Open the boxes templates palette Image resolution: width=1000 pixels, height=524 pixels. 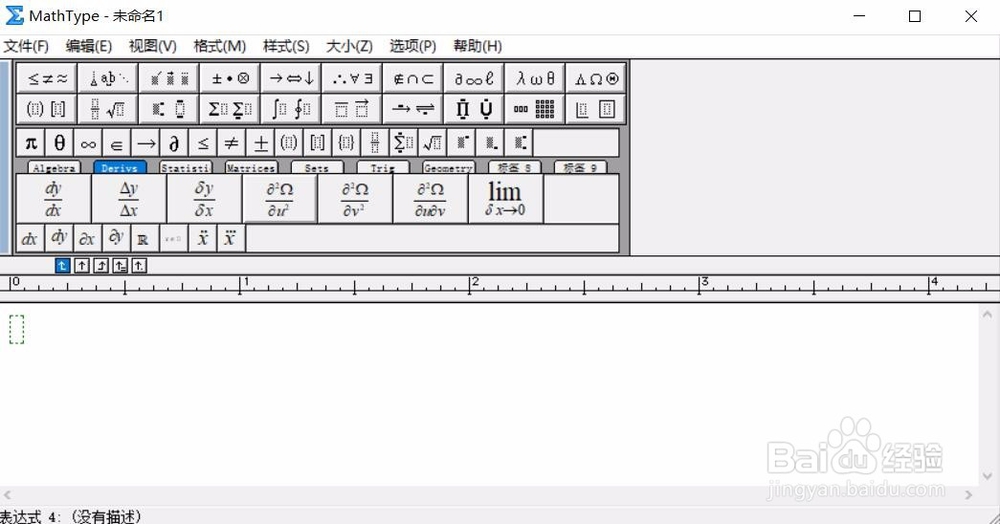(596, 109)
